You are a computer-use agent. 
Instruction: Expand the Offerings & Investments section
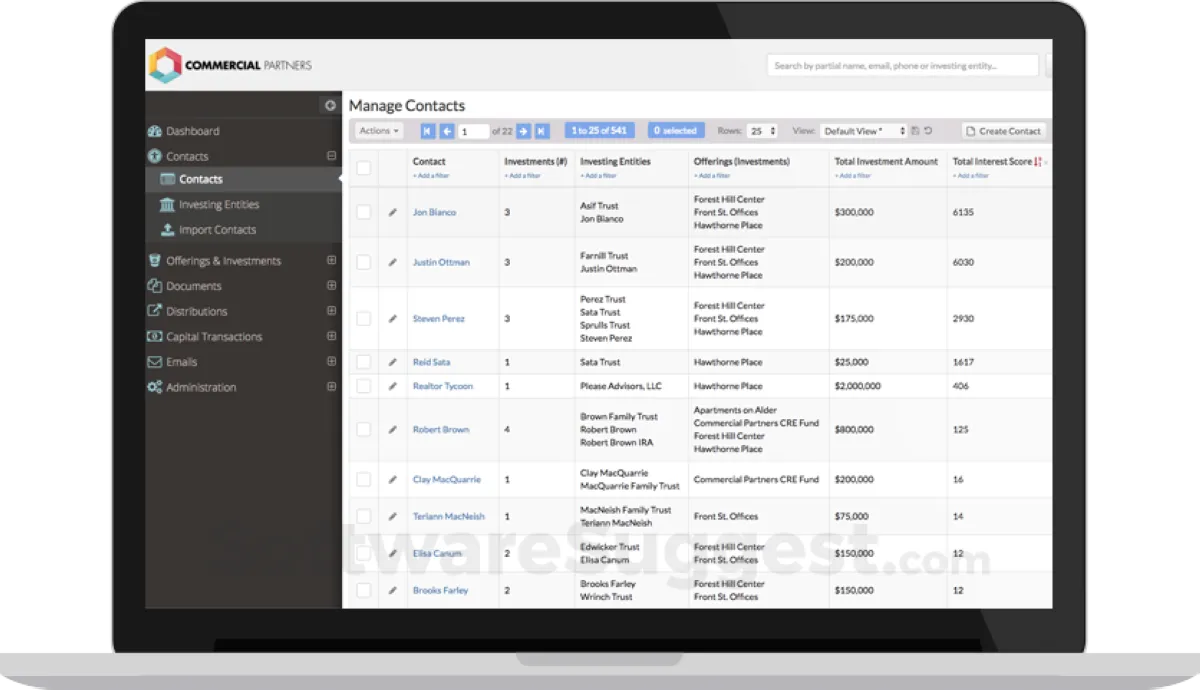point(331,261)
